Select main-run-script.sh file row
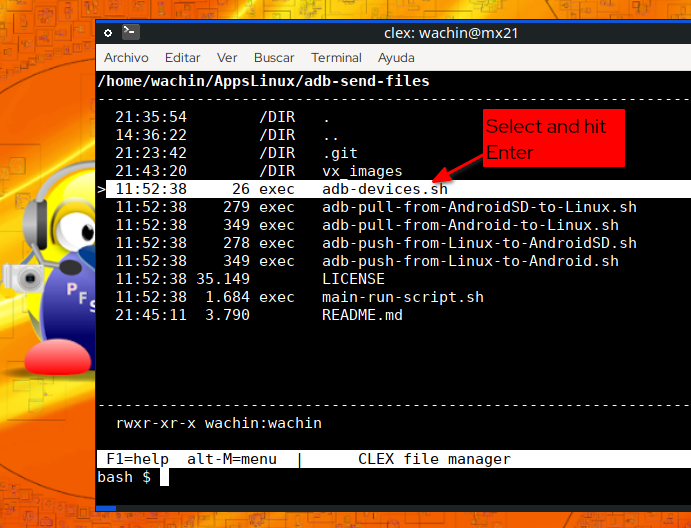The image size is (691, 528). click(394, 297)
